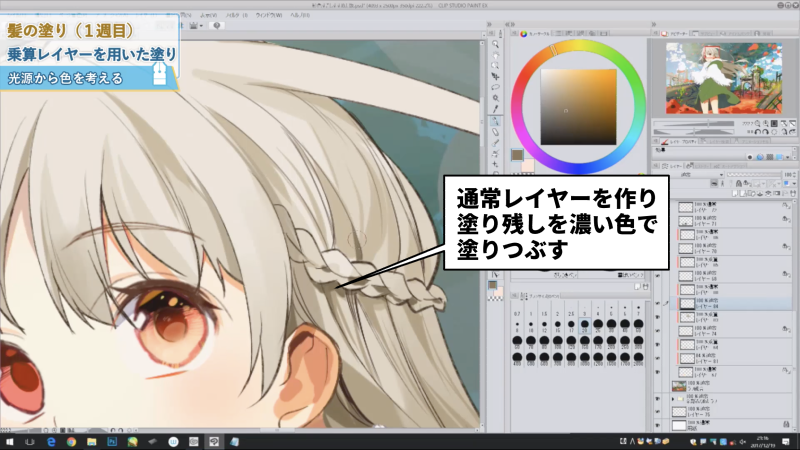Viewport: 800px width, 450px height.
Task: Hide the layer folder row
Action: [x=658, y=398]
